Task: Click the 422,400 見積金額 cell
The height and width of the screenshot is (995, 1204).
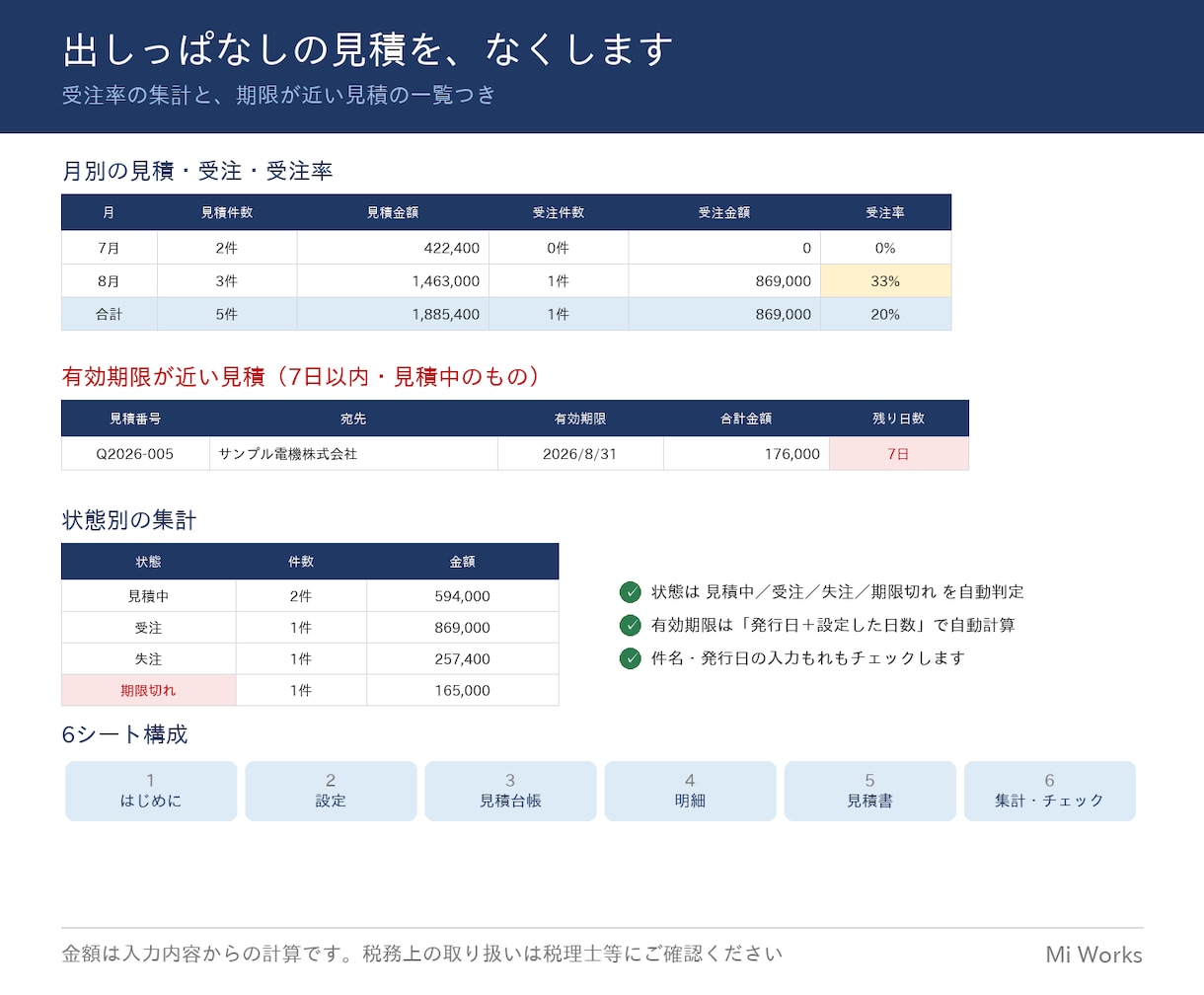Action: [x=393, y=248]
